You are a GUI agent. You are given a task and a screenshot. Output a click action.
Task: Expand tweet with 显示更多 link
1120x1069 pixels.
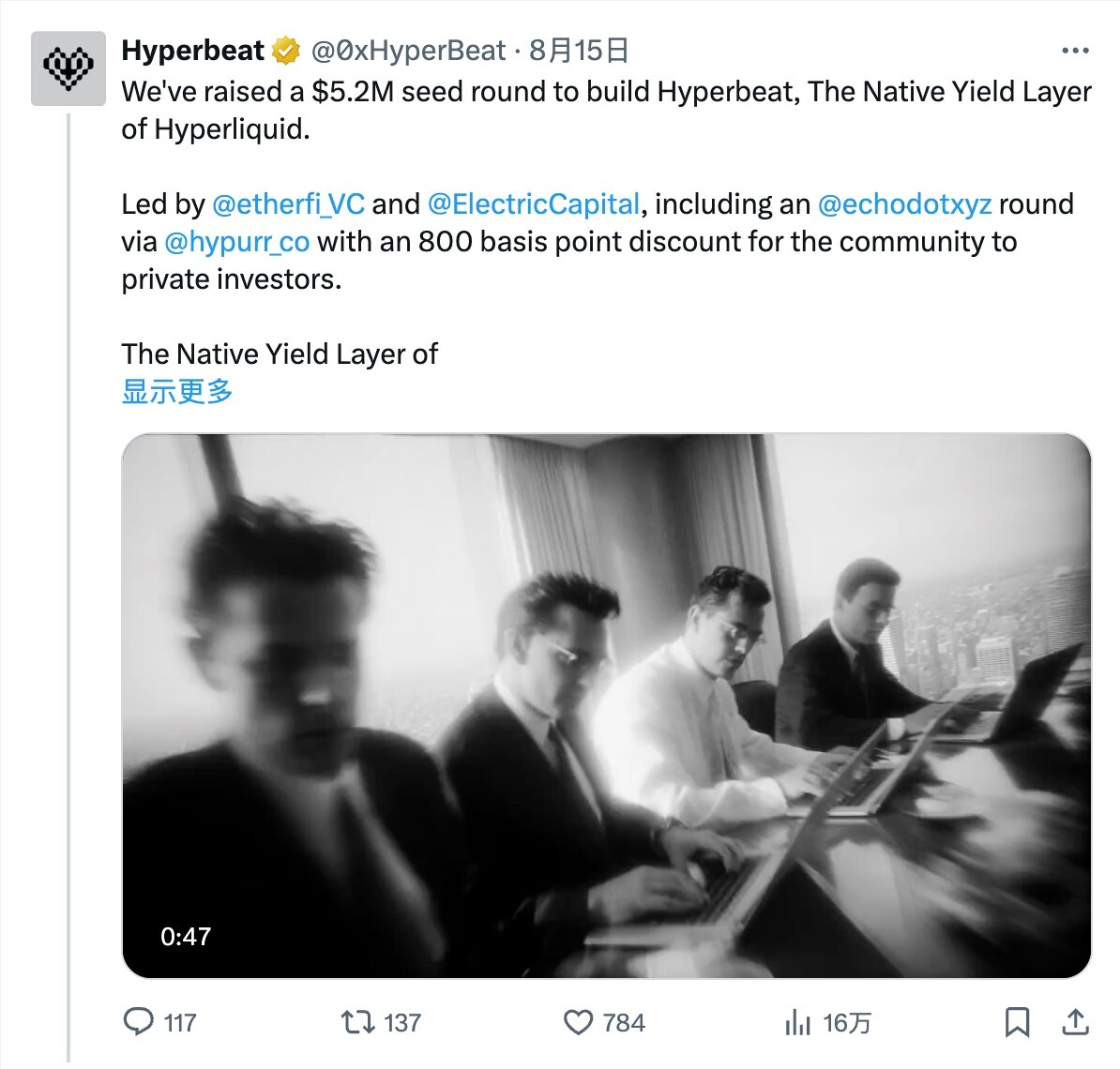coord(177,391)
